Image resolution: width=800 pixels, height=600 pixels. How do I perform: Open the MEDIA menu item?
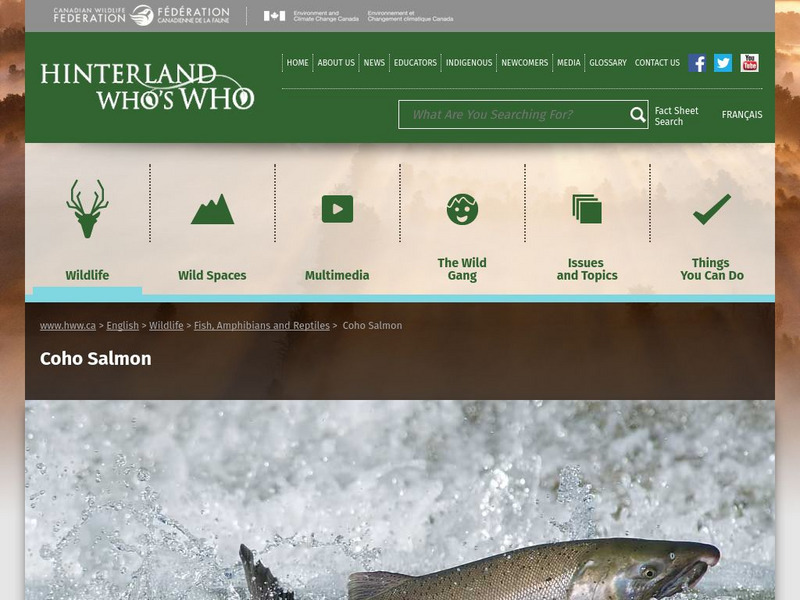(x=569, y=63)
